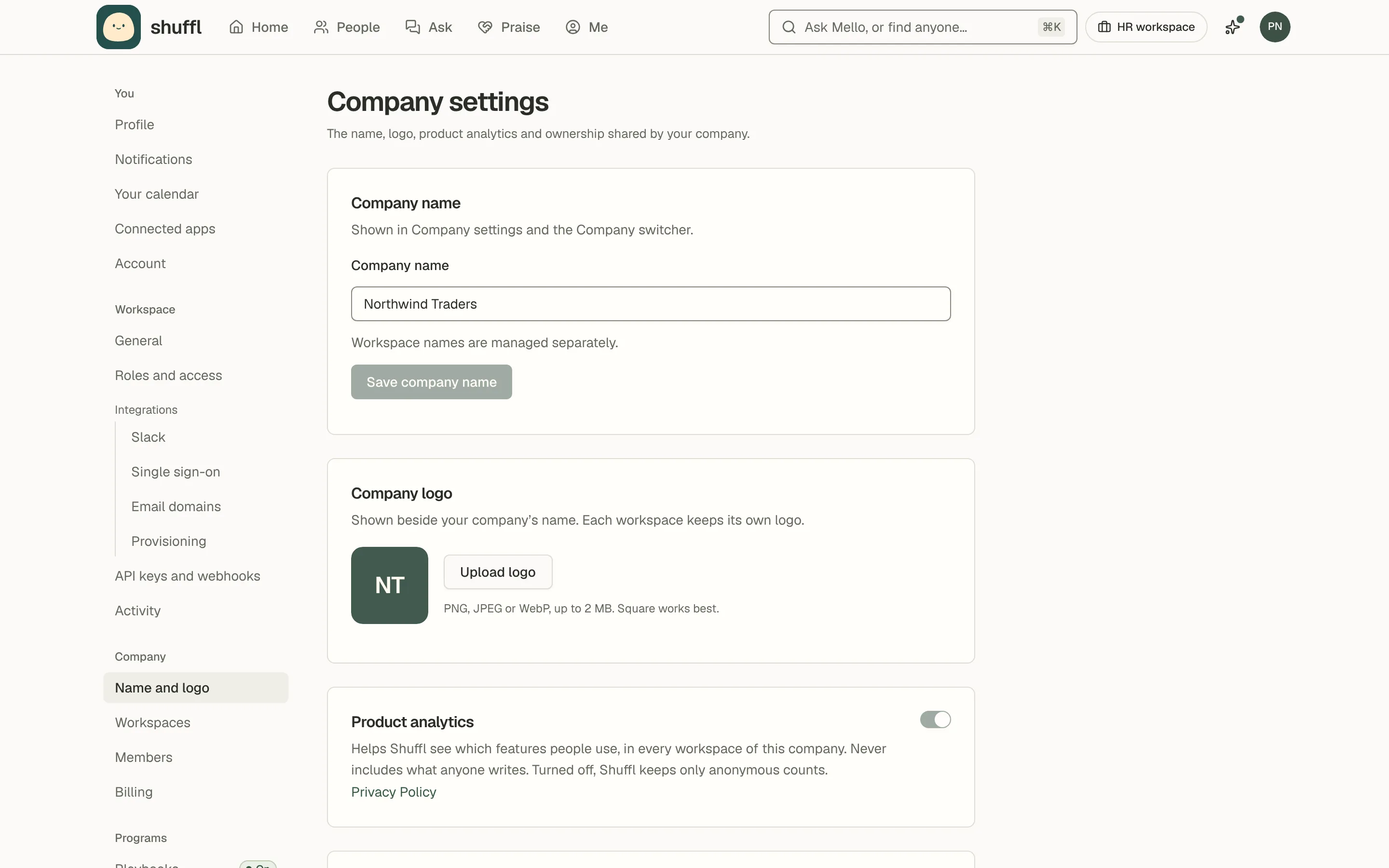Focus the Ask Mello search field
This screenshot has height=868, width=1389.
(922, 27)
